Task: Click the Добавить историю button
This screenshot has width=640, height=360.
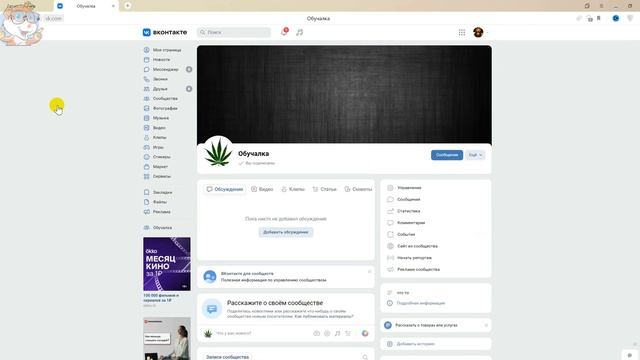Action: pos(436,344)
